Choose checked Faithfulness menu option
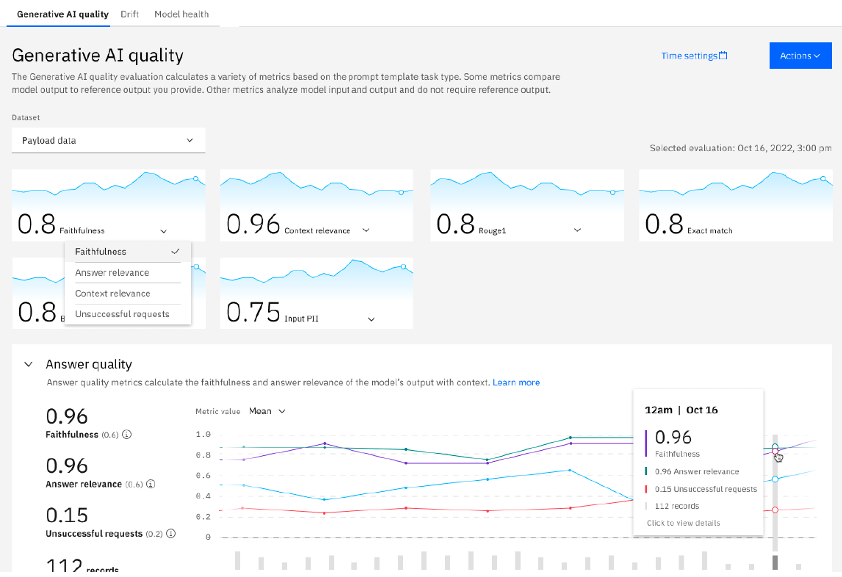 pyautogui.click(x=128, y=252)
